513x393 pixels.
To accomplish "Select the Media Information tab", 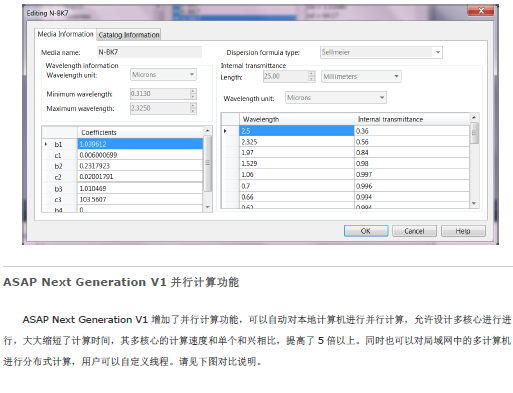I will [65, 34].
